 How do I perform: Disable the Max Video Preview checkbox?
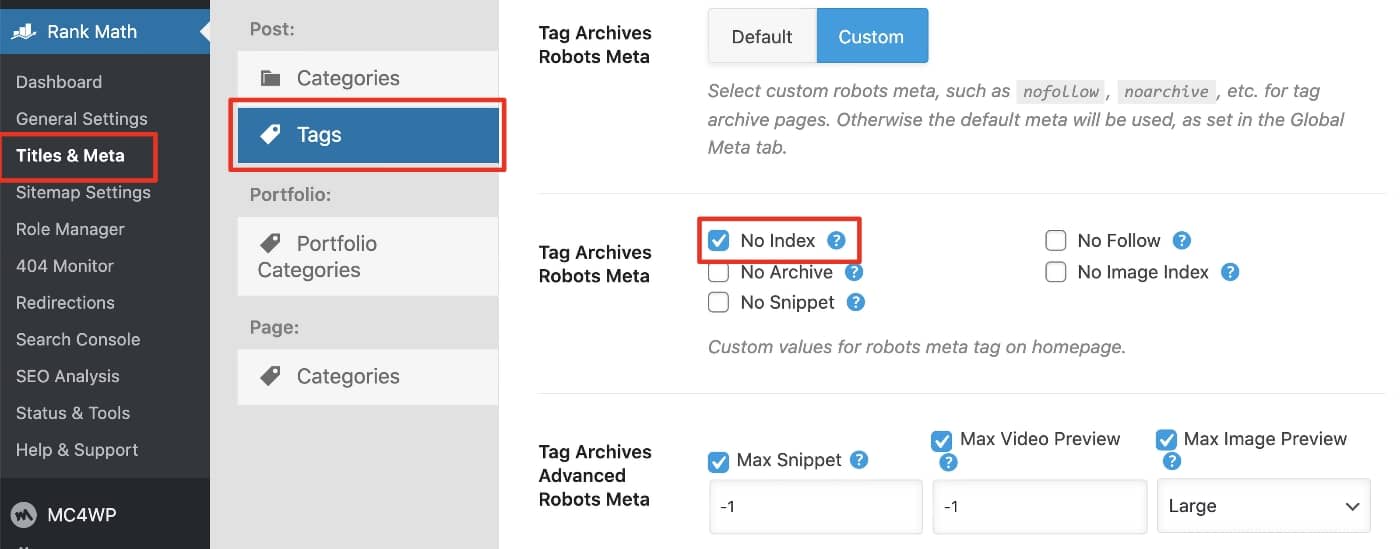941,440
